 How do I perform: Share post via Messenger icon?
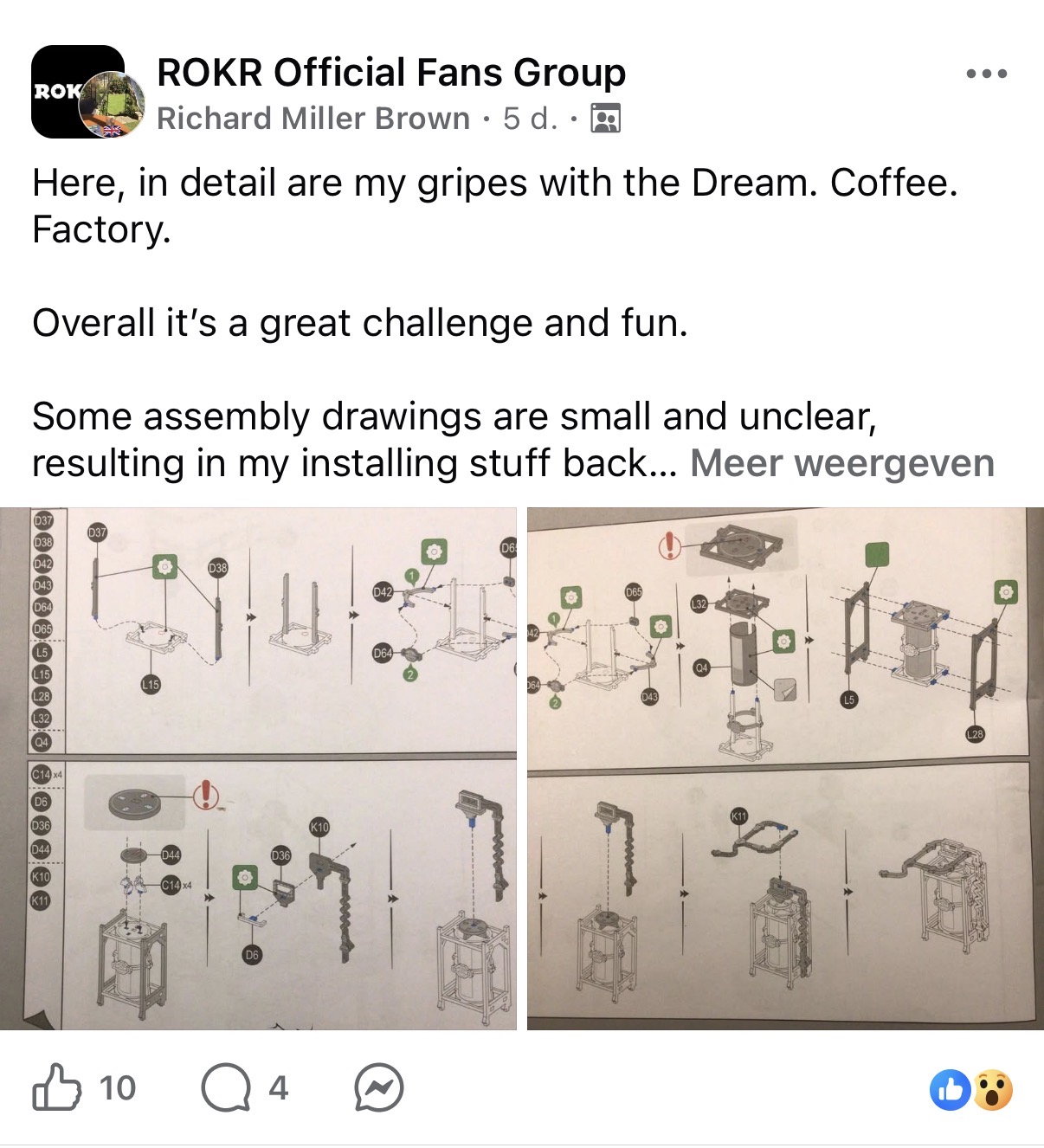tap(379, 1088)
